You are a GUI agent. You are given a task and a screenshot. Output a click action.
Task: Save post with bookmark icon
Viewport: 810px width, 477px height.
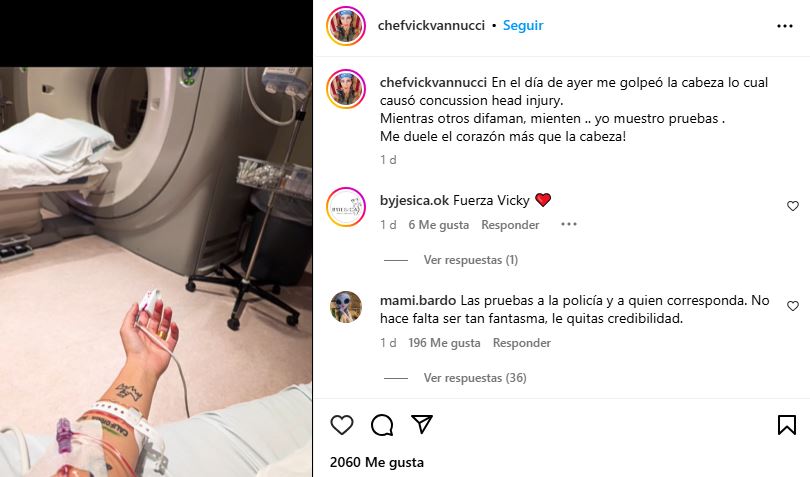point(787,425)
